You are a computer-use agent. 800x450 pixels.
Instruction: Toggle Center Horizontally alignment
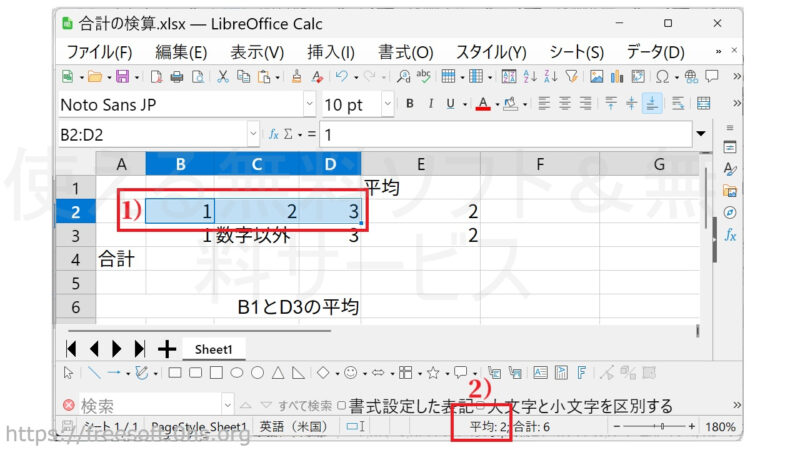(x=565, y=104)
